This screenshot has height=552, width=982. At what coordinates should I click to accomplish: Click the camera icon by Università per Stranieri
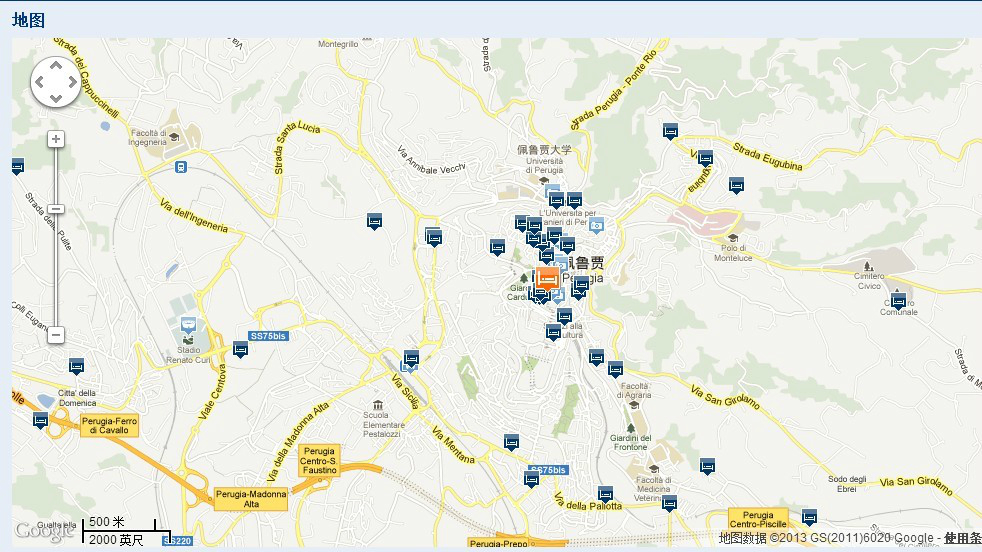coord(597,226)
